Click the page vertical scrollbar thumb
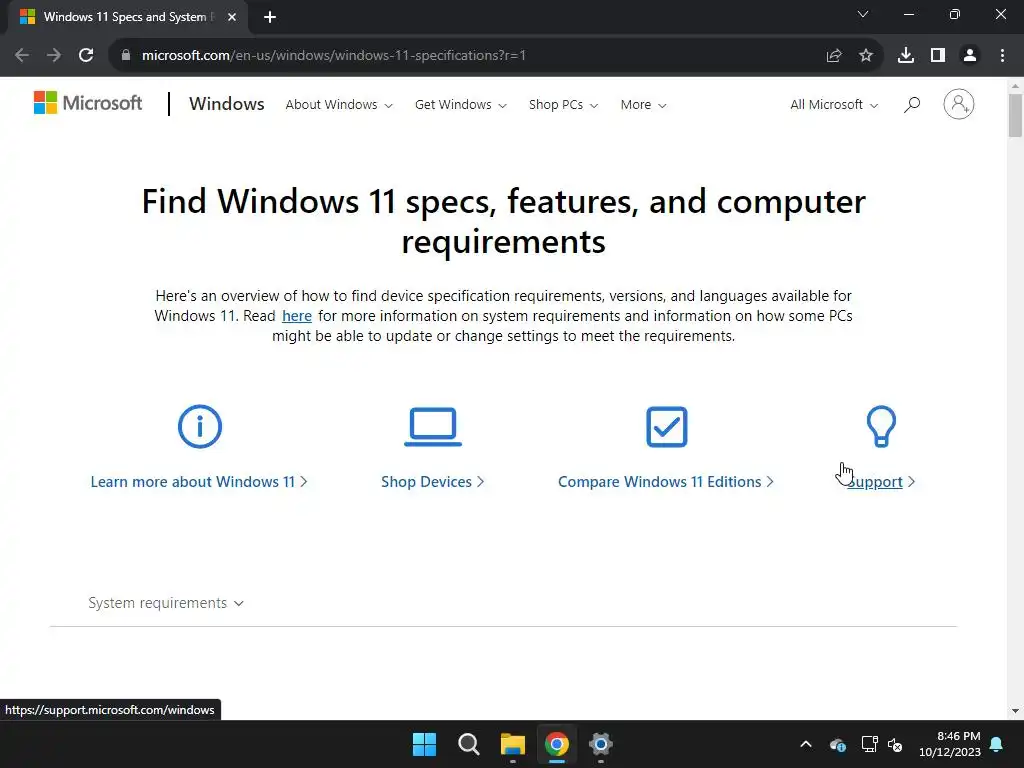The width and height of the screenshot is (1024, 768). (x=1015, y=116)
